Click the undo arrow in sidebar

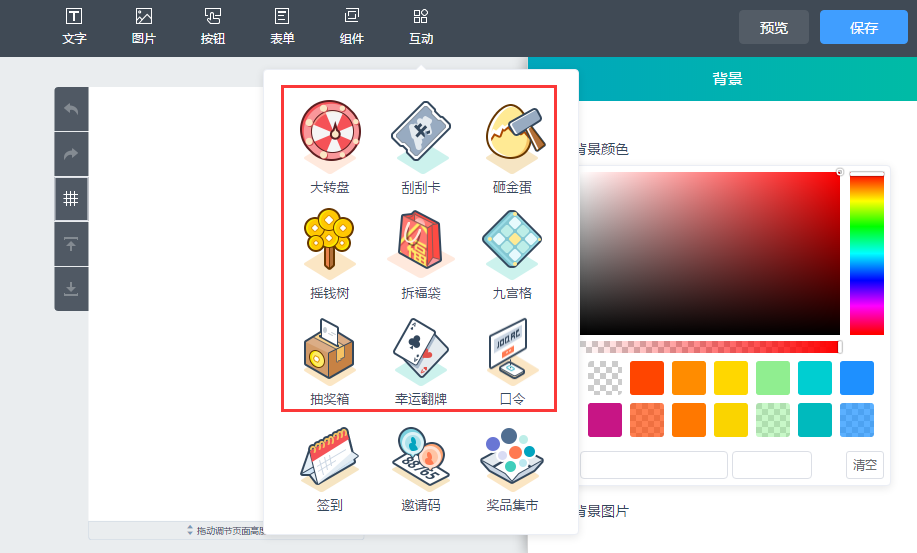coord(71,109)
